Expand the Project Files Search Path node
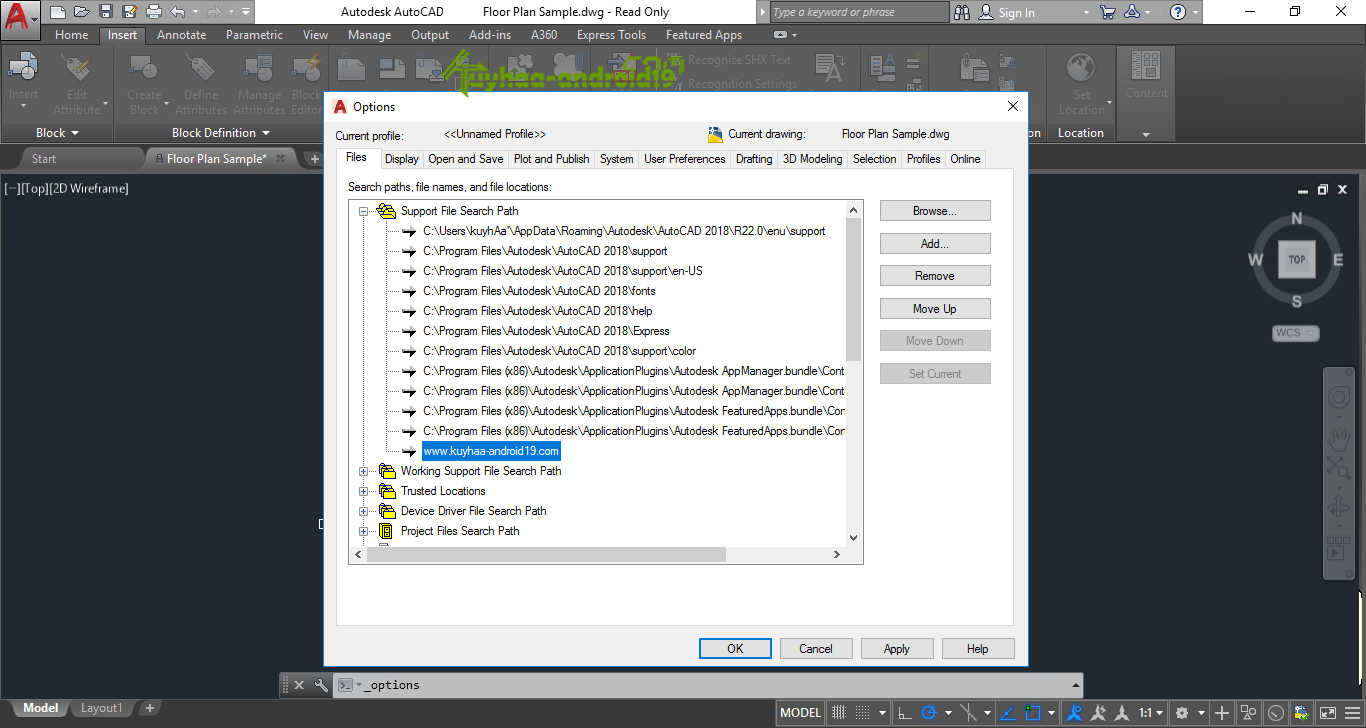The image size is (1366, 728). click(364, 531)
